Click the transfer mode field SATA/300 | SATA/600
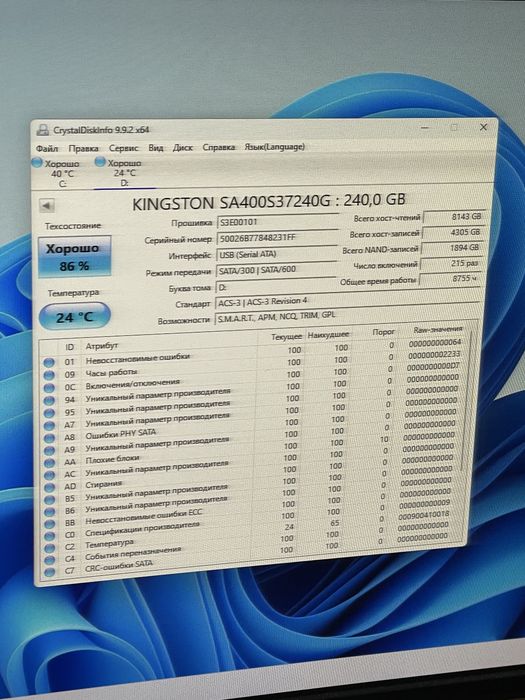Image resolution: width=525 pixels, height=700 pixels. click(276, 270)
